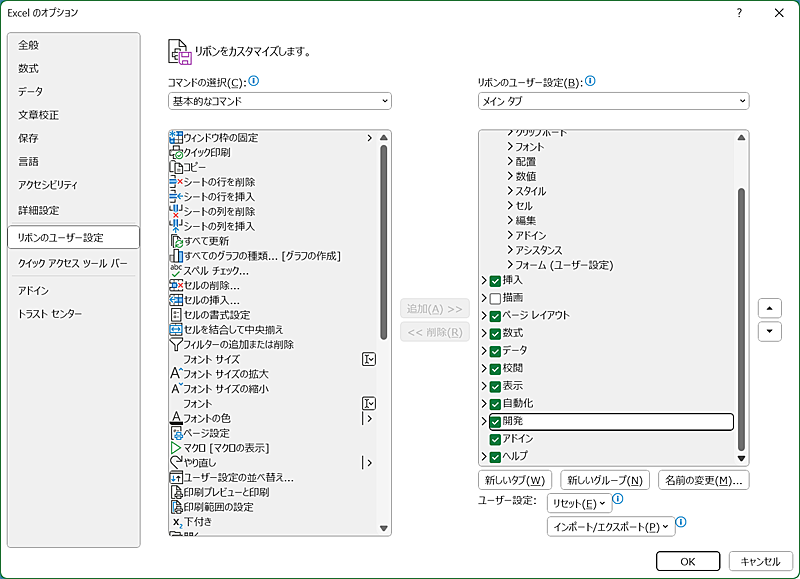The height and width of the screenshot is (579, 800).
Task: Switch to the Trust Center (トラスト センター) category
Action: point(50,314)
